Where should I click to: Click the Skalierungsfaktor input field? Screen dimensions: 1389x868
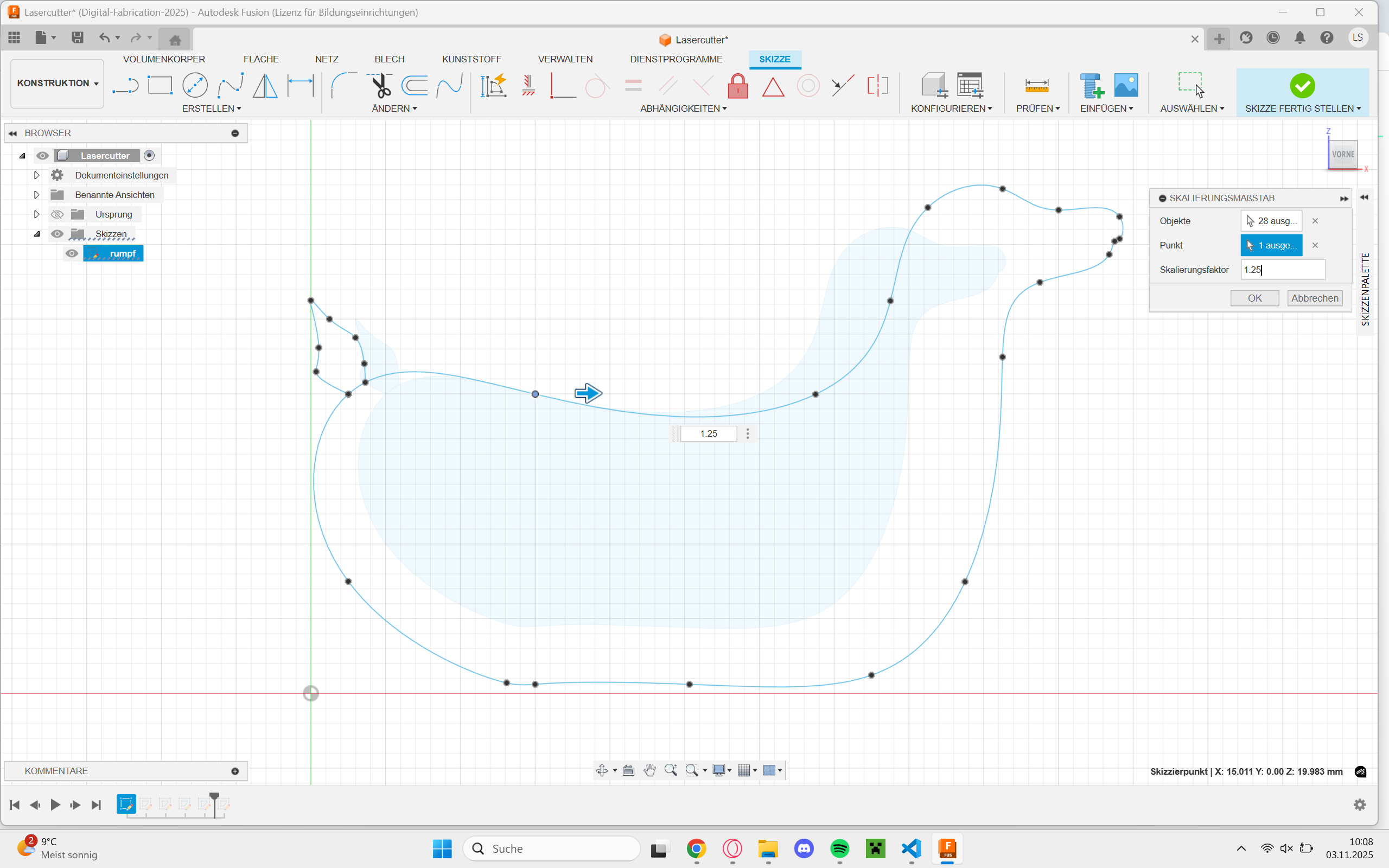[1282, 270]
